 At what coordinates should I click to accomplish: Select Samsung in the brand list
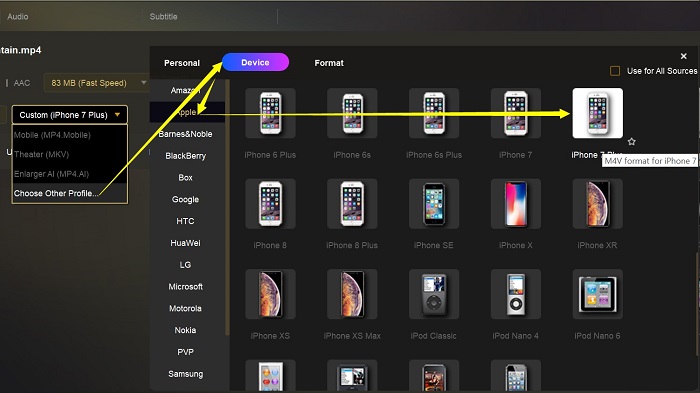[187, 374]
